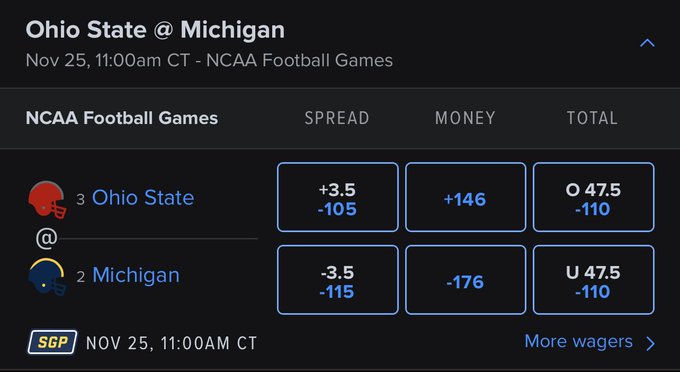Click the arrow next to More wagers
The width and height of the screenshot is (680, 372).
click(650, 343)
